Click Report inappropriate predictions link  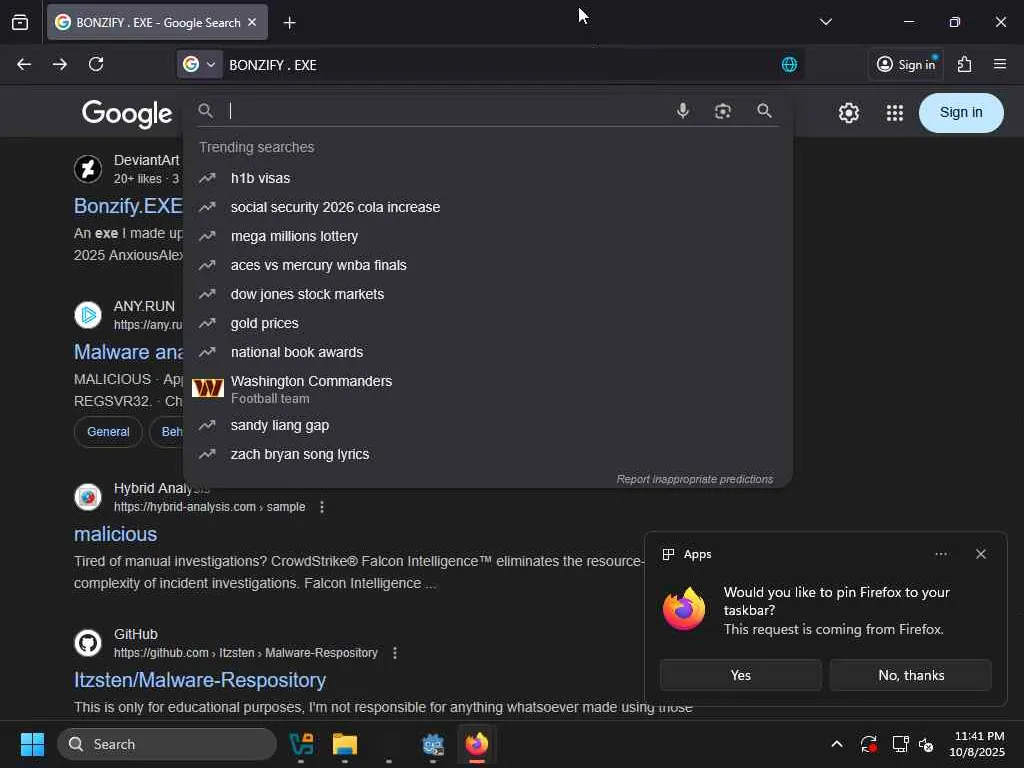tap(694, 479)
